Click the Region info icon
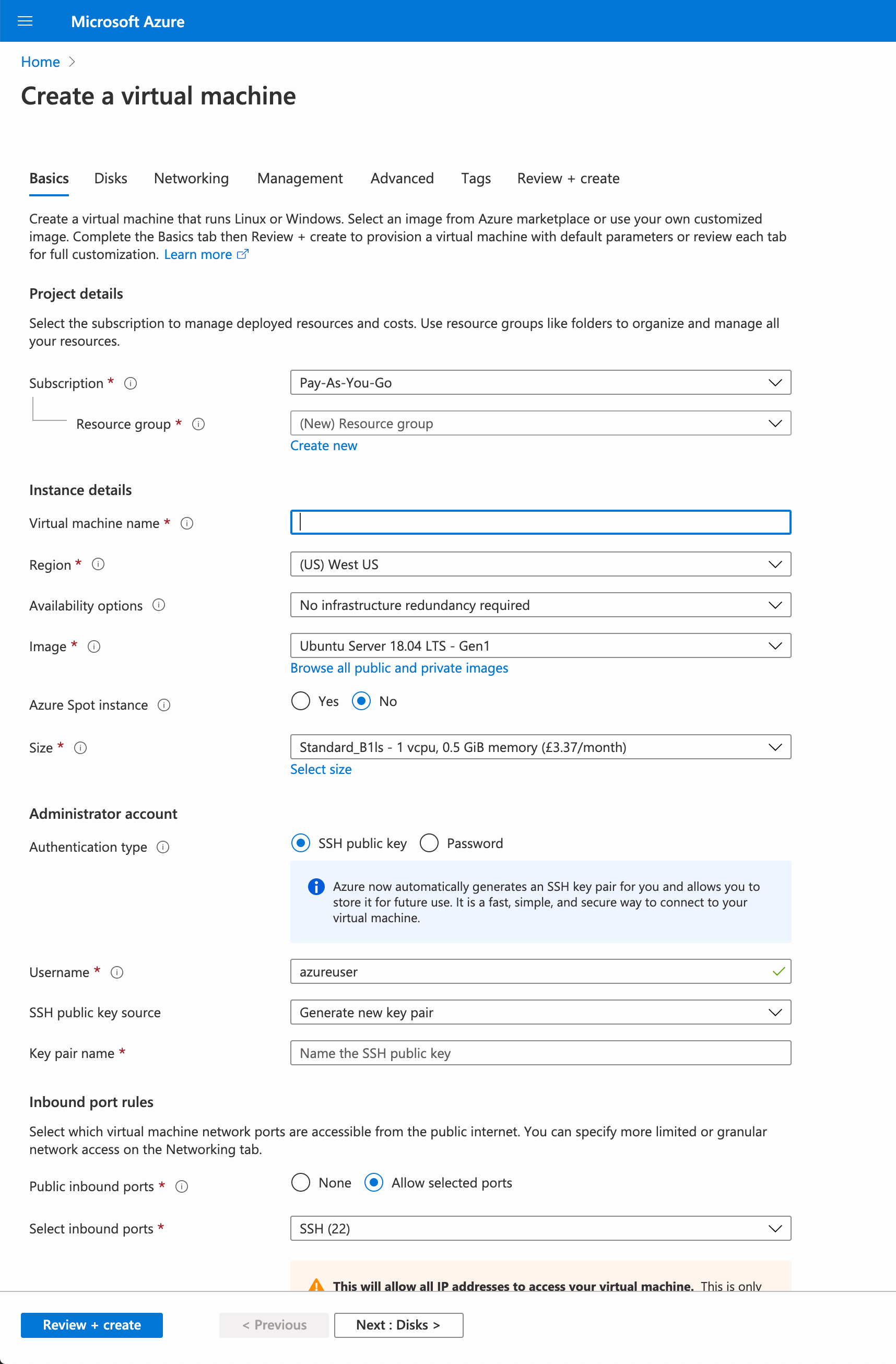The image size is (896, 1364). [x=98, y=565]
